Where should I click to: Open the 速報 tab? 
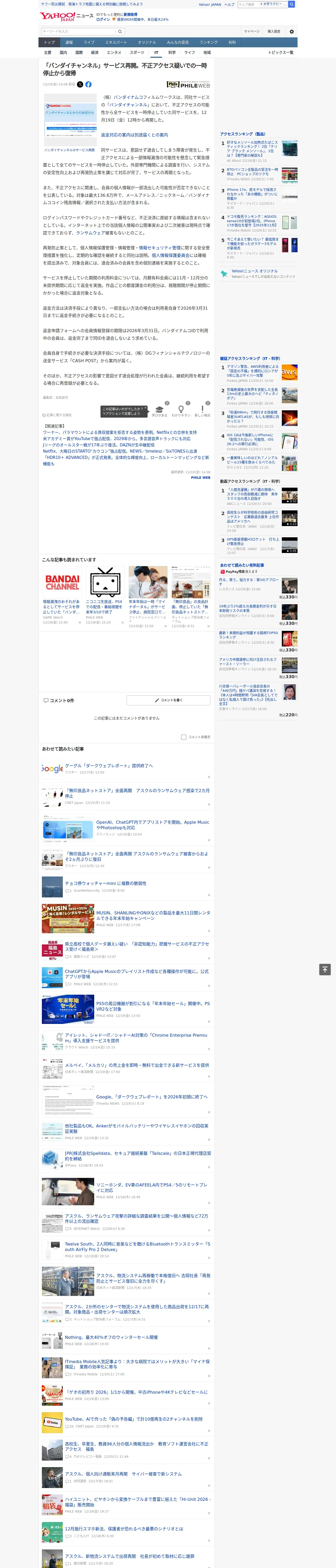point(69,43)
